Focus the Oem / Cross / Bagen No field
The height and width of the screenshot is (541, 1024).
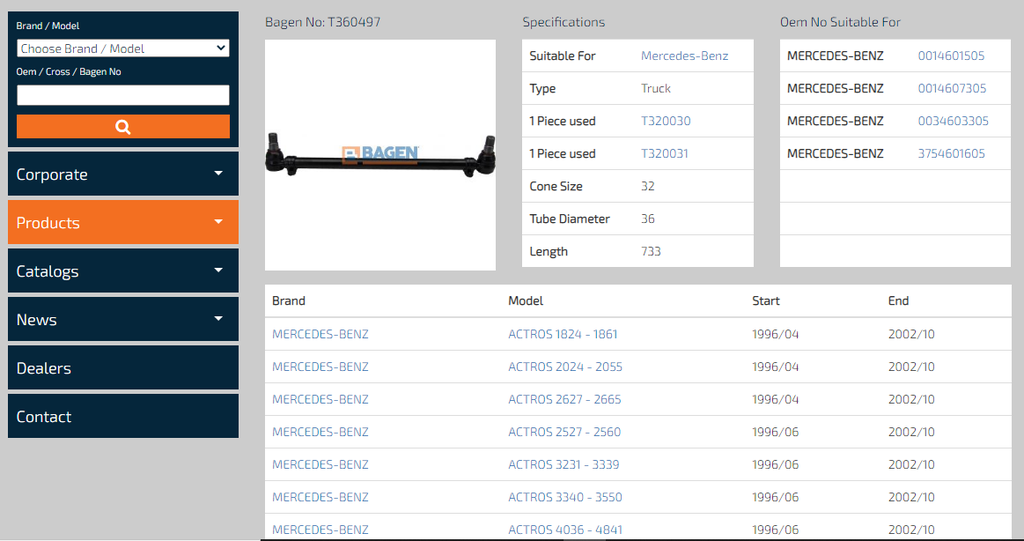click(123, 95)
